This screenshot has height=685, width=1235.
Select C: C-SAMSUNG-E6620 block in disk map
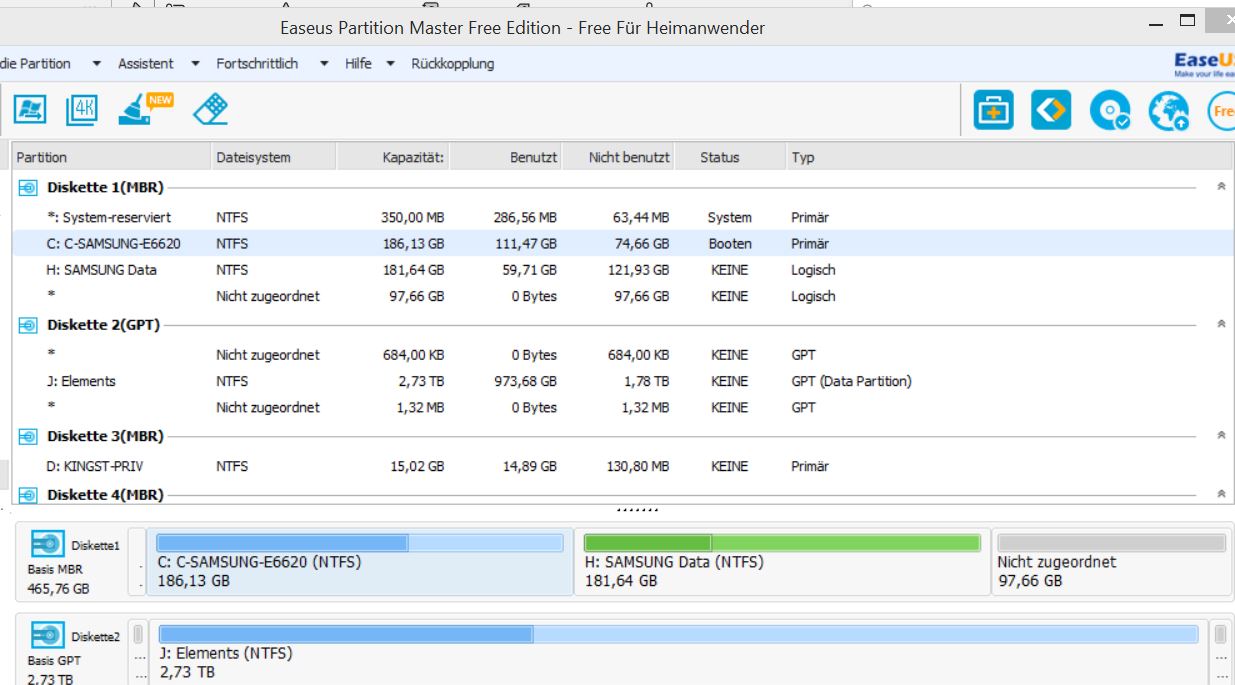[x=360, y=562]
